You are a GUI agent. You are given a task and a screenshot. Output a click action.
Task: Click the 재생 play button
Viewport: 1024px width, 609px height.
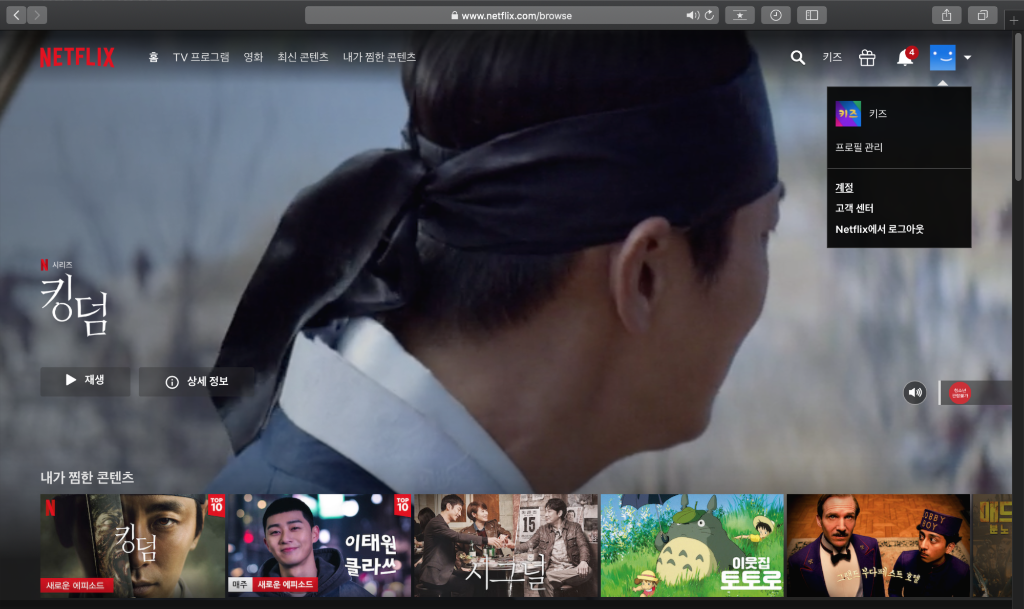pyautogui.click(x=86, y=381)
